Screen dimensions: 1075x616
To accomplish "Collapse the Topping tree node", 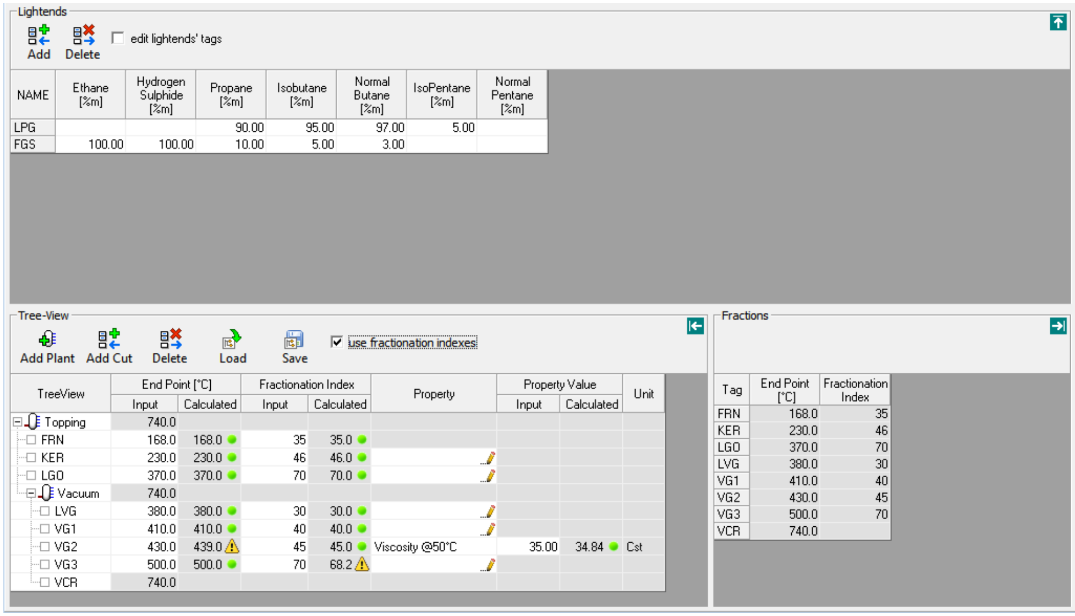I will tap(17, 422).
